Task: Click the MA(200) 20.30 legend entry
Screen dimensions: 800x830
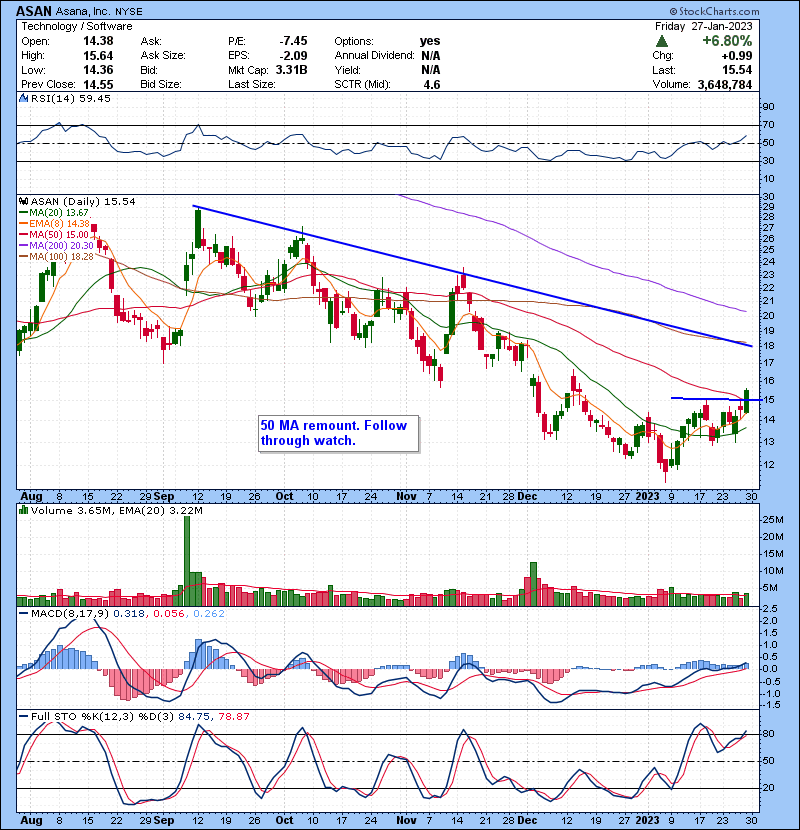Action: click(57, 246)
